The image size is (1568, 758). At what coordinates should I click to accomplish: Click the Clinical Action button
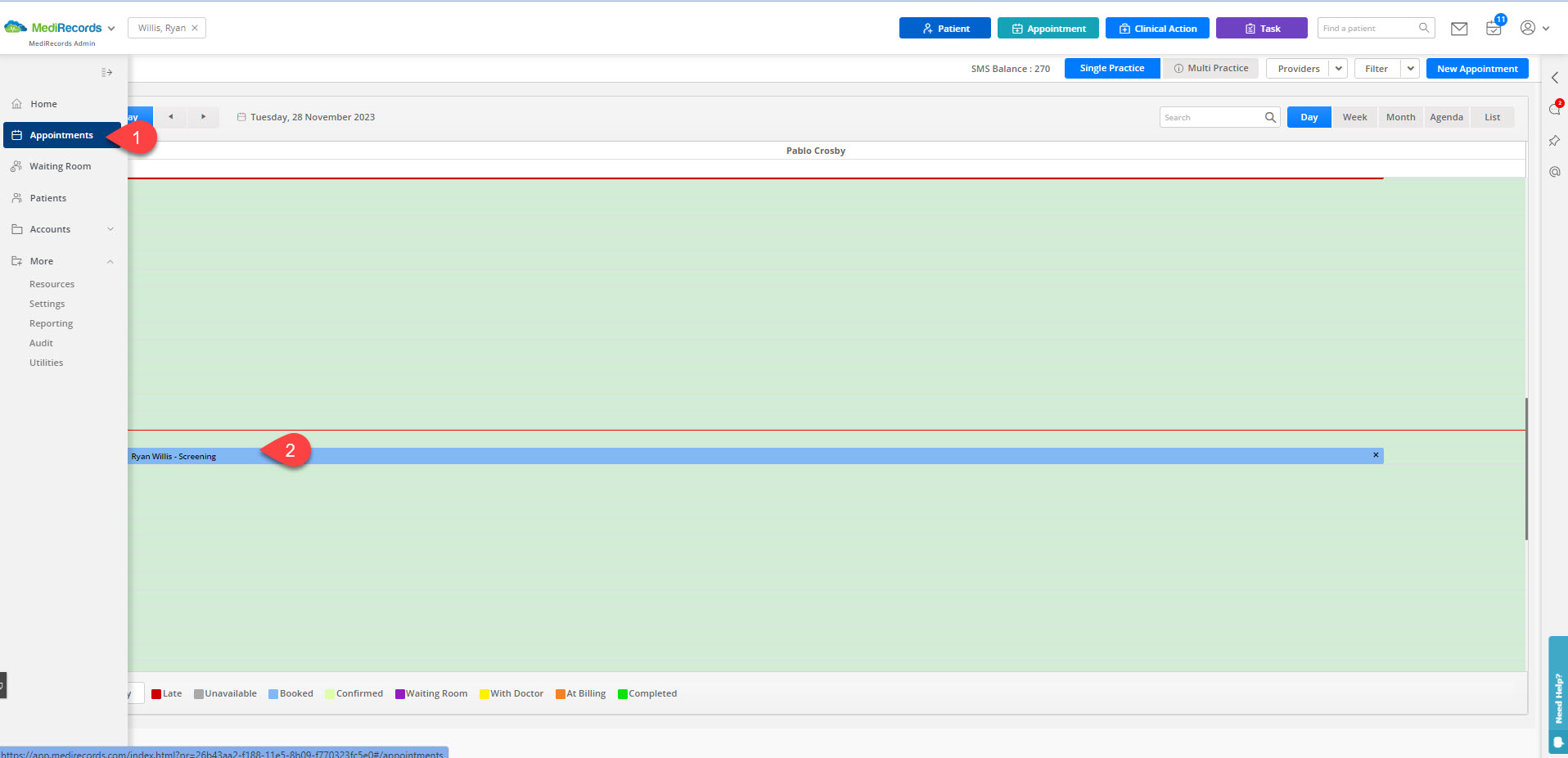pyautogui.click(x=1157, y=28)
